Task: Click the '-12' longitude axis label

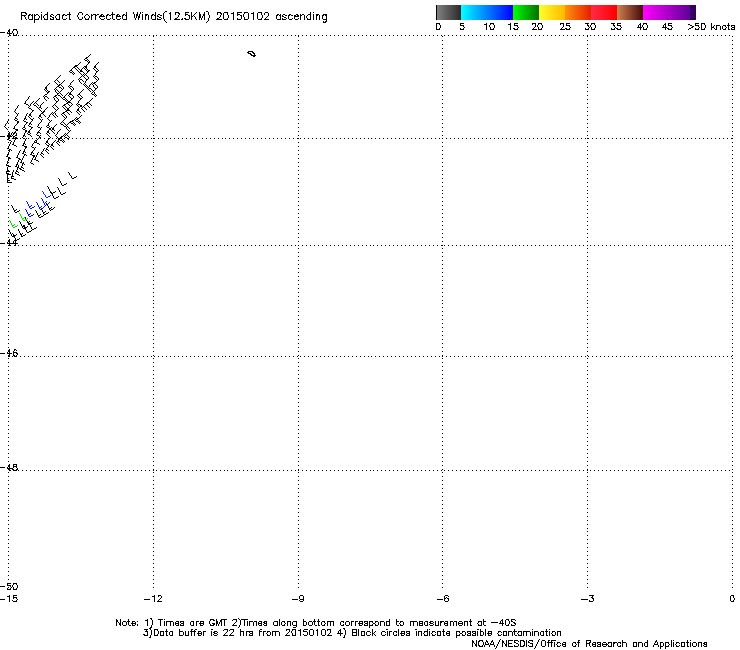Action: click(x=153, y=599)
